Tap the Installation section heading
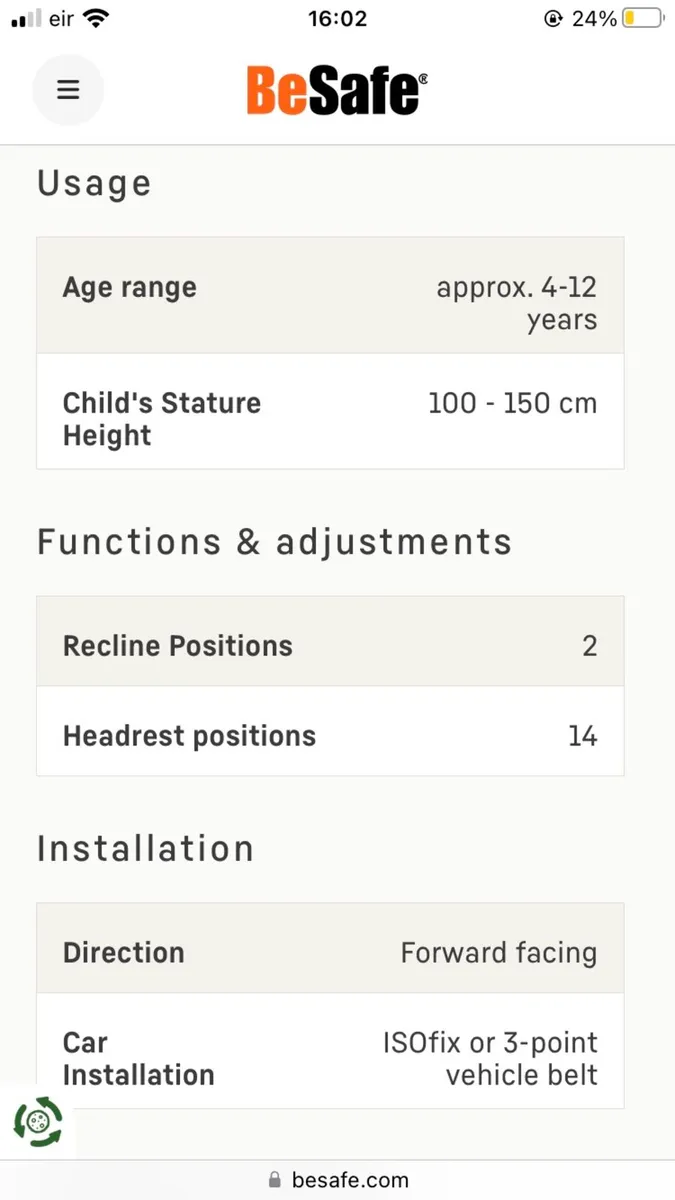Viewport: 675px width, 1200px height. 145,849
